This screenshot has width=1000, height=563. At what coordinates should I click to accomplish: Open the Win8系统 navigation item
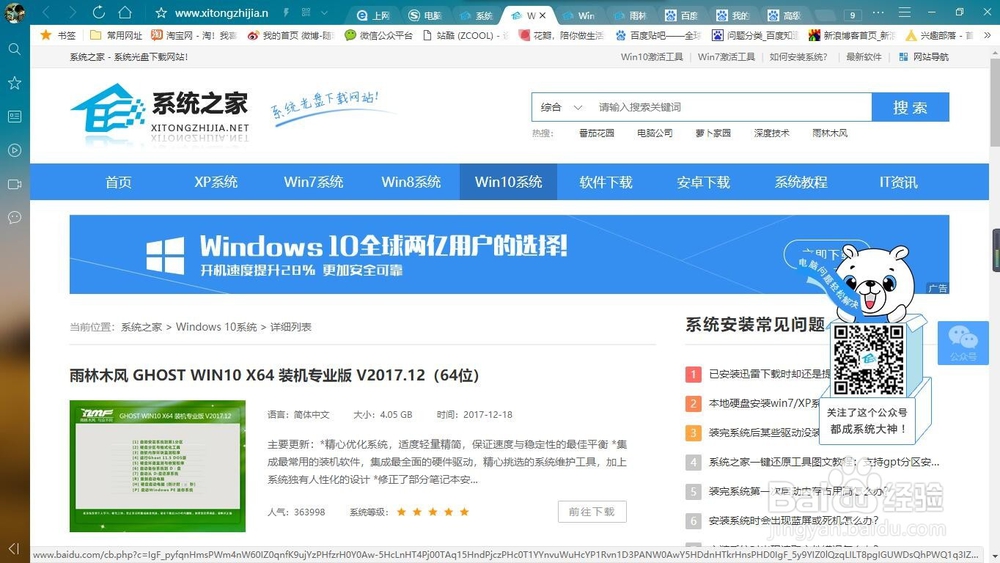point(411,182)
